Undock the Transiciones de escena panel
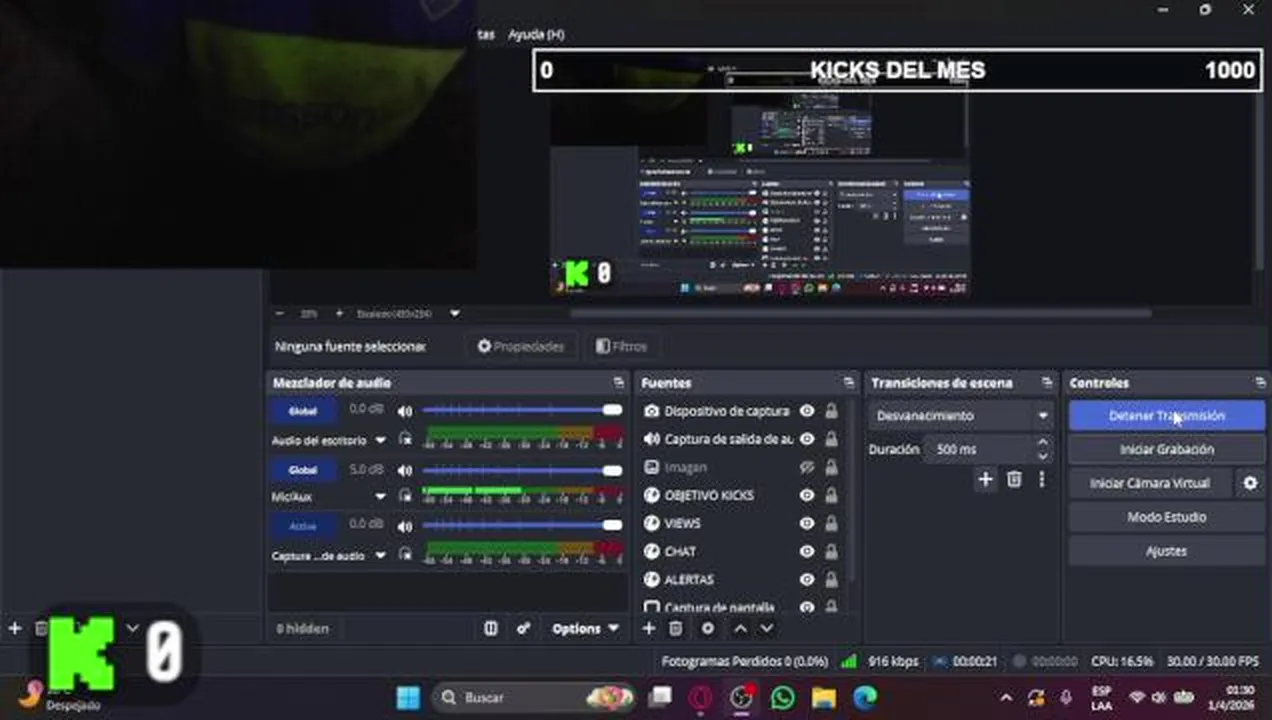 click(1047, 383)
